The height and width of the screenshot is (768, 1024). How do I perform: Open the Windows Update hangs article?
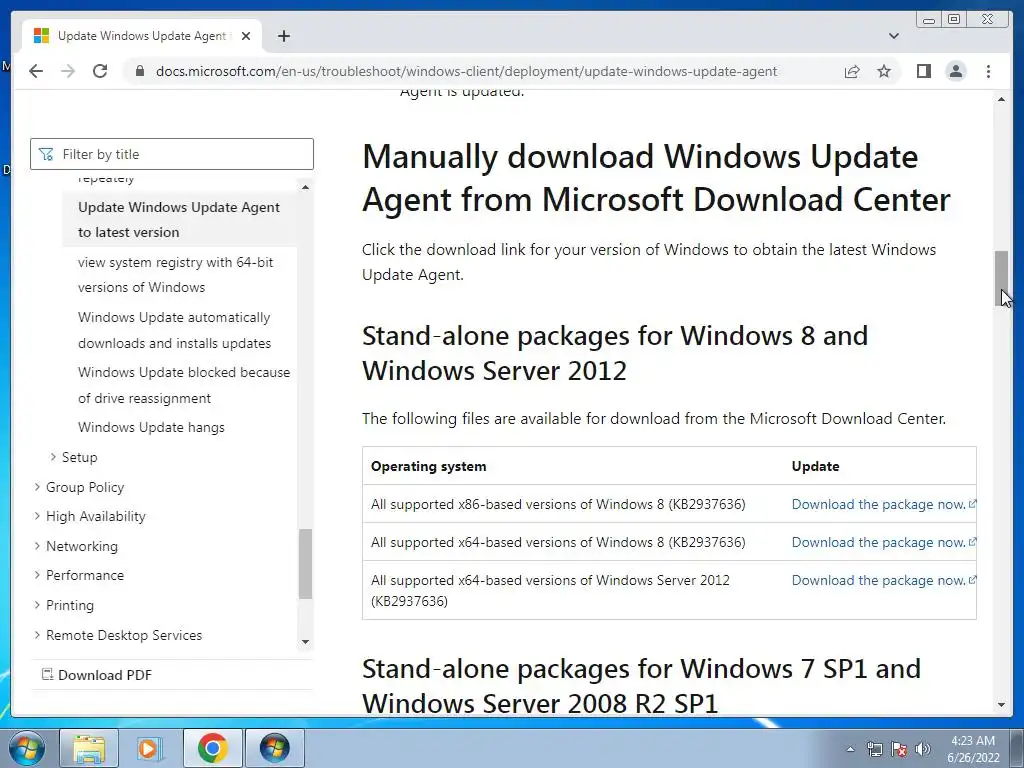[x=152, y=427]
